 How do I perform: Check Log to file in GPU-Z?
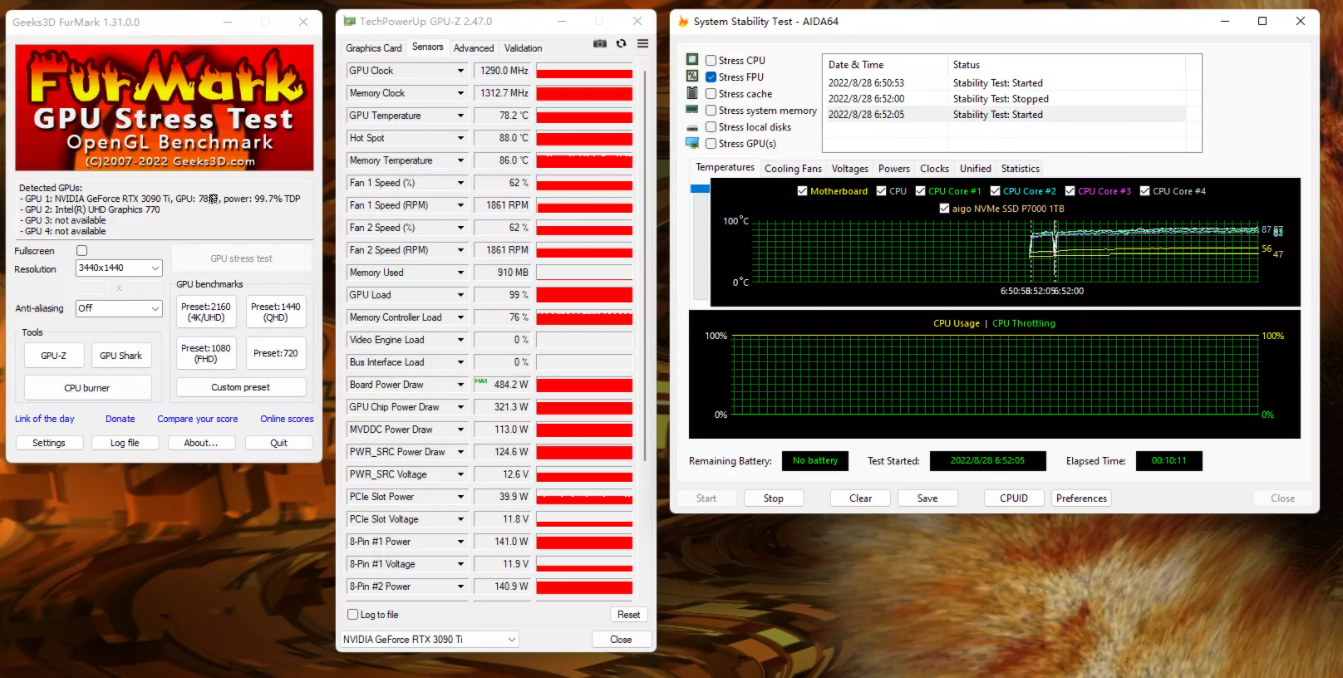pos(352,614)
